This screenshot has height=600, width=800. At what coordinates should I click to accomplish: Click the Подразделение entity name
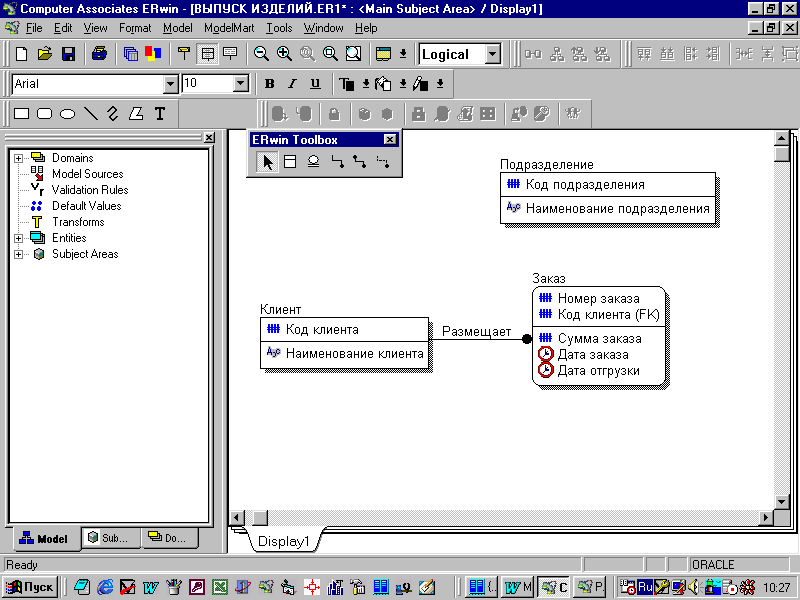pyautogui.click(x=547, y=164)
